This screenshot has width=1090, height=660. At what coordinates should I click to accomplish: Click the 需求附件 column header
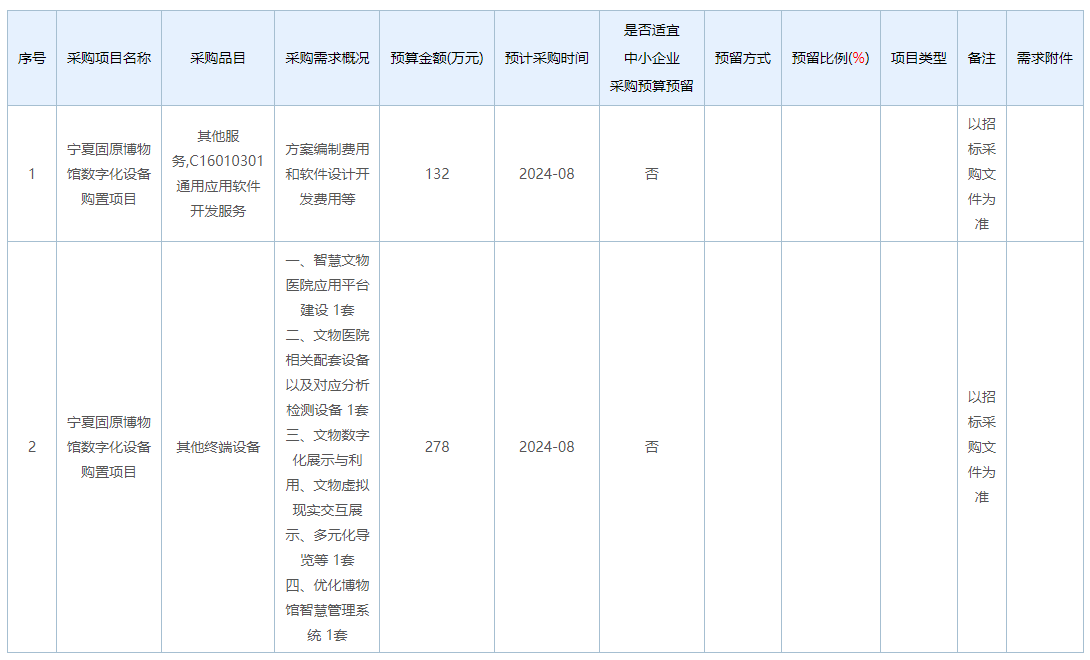[x=1045, y=58]
